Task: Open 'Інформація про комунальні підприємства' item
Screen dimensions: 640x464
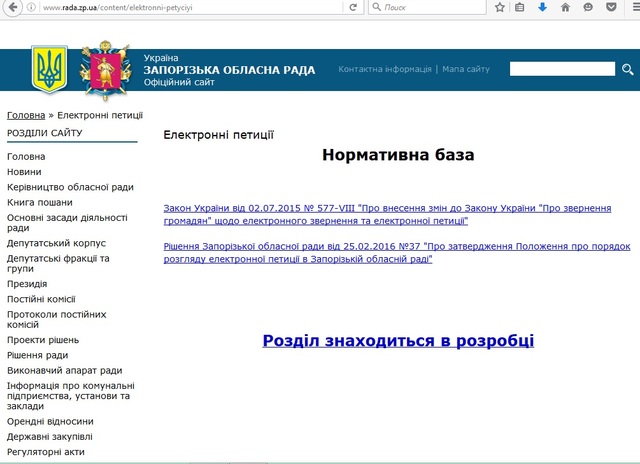Action: point(71,396)
